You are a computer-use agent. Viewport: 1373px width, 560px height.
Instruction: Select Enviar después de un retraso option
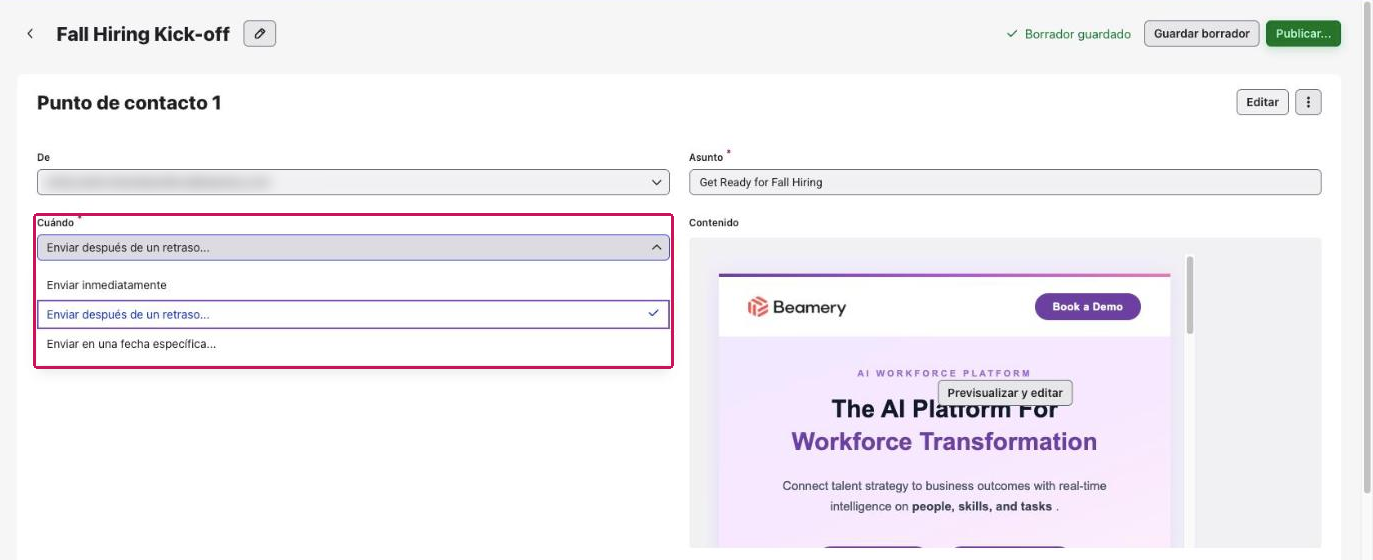(x=353, y=314)
